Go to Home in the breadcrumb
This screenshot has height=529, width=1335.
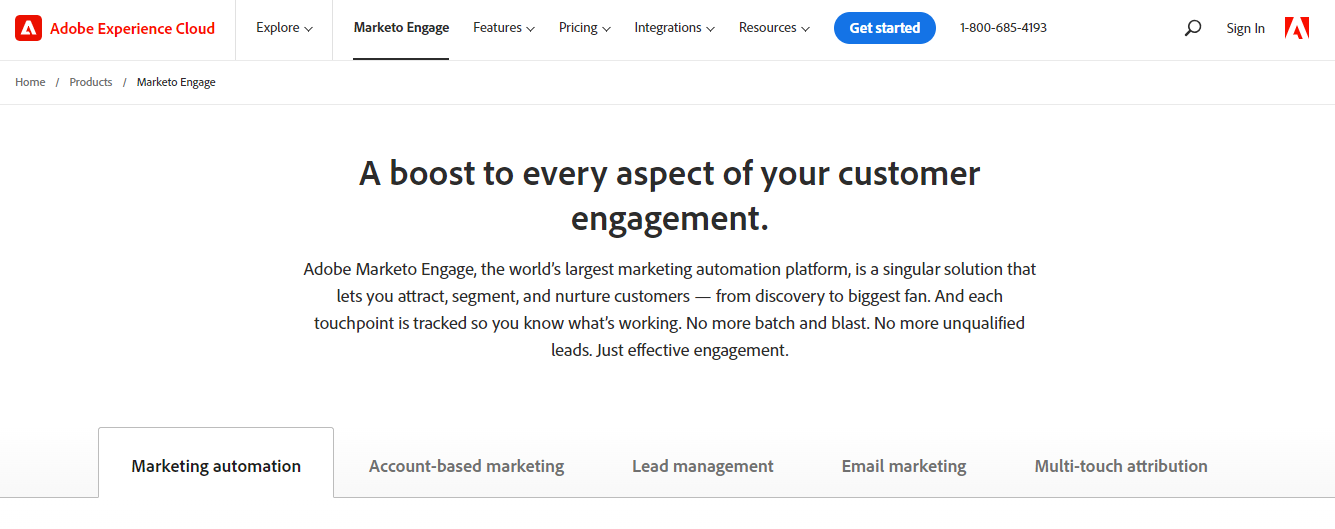(x=30, y=82)
